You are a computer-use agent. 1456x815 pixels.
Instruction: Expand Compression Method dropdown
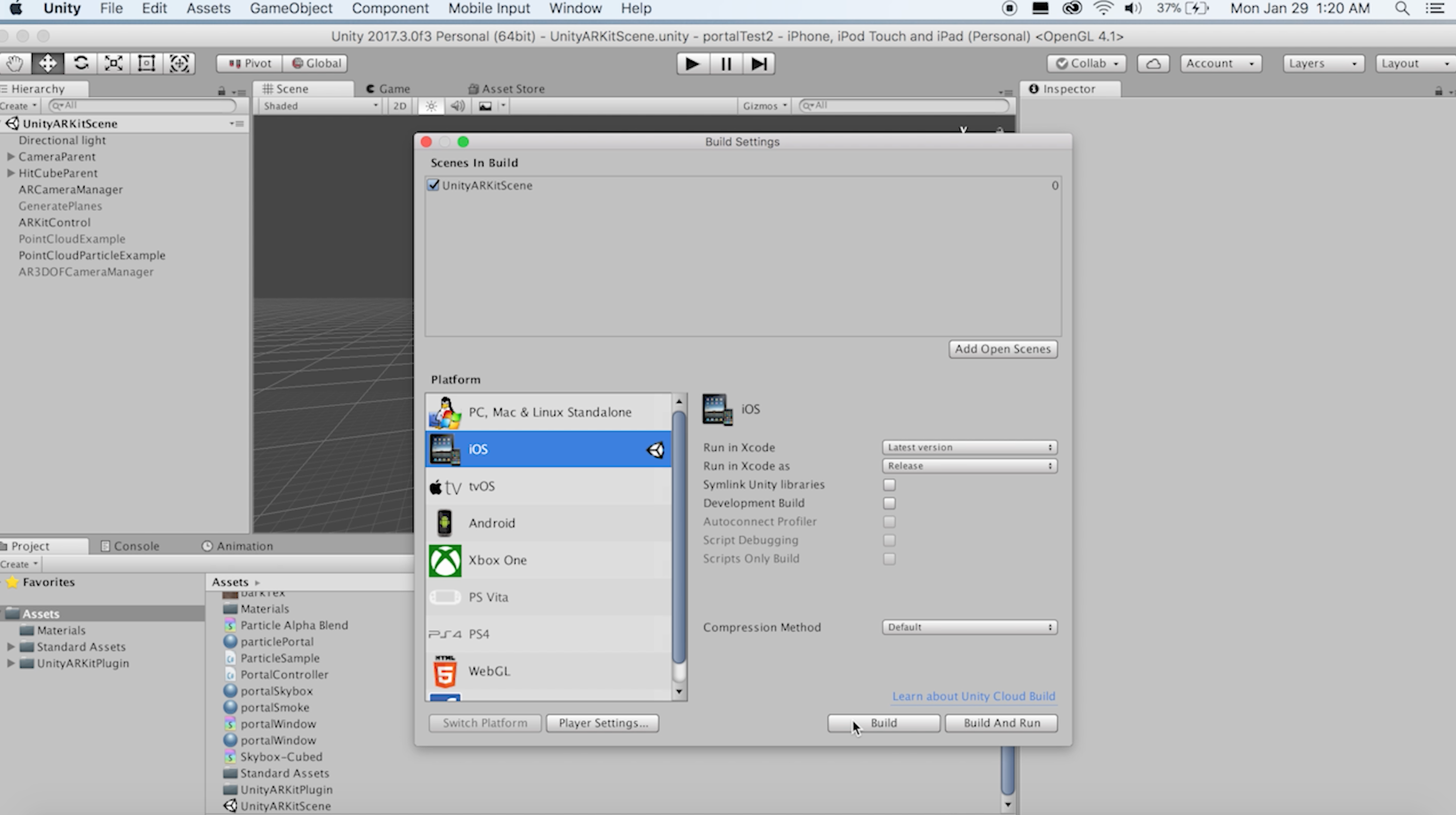coord(967,627)
